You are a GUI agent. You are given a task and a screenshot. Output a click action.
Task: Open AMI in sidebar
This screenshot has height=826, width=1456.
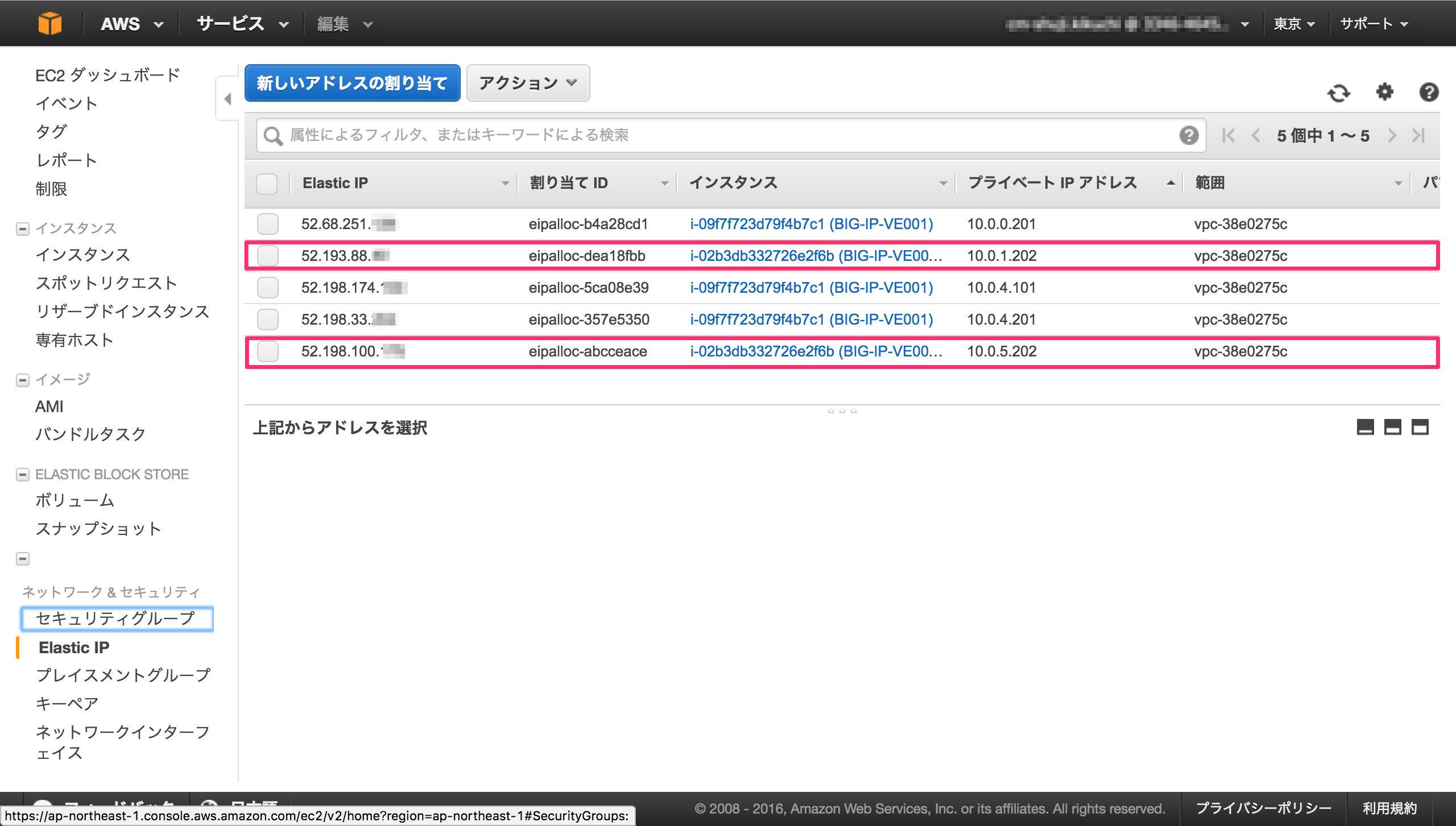click(49, 406)
